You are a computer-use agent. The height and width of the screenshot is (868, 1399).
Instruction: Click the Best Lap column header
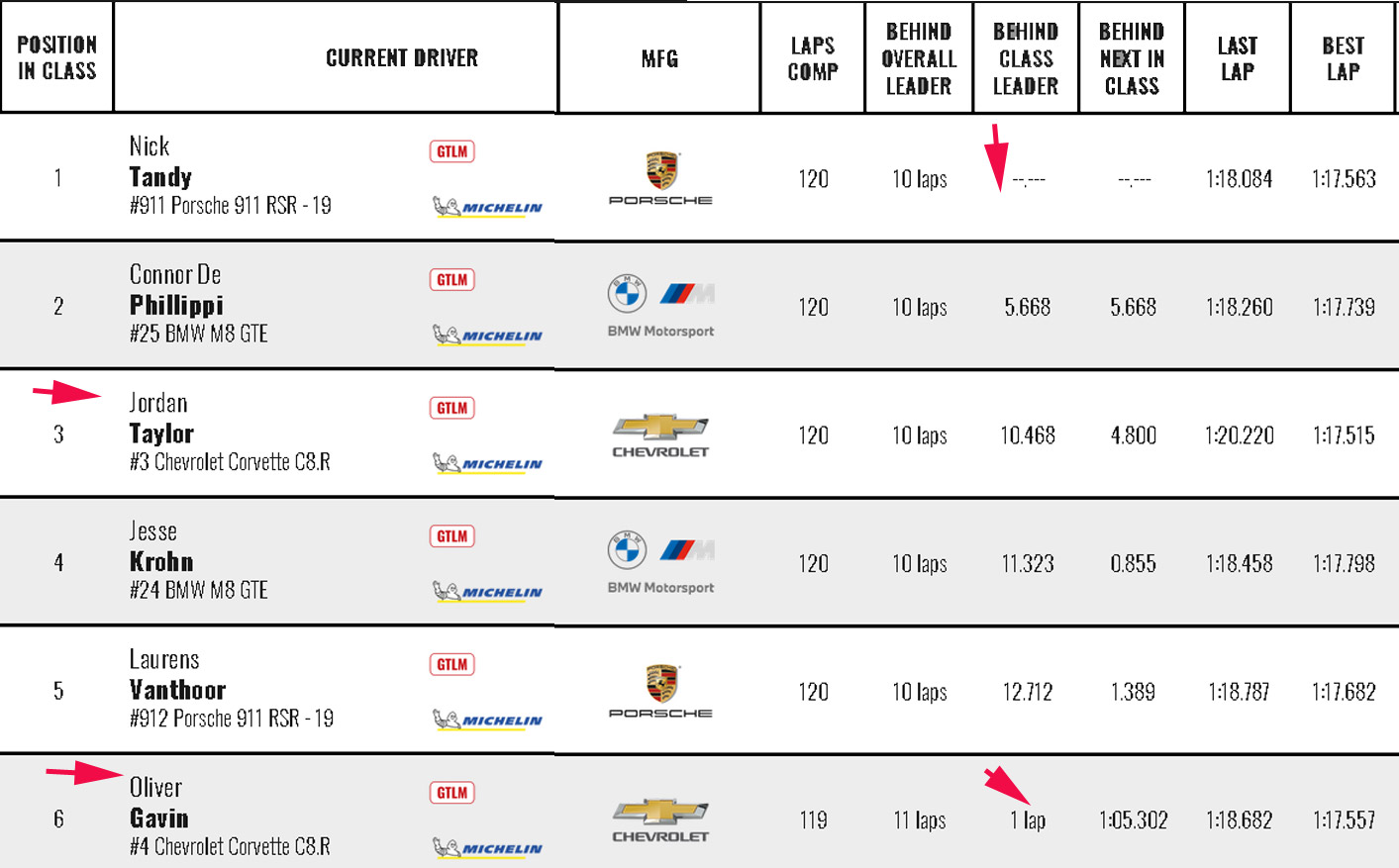[x=1343, y=58]
